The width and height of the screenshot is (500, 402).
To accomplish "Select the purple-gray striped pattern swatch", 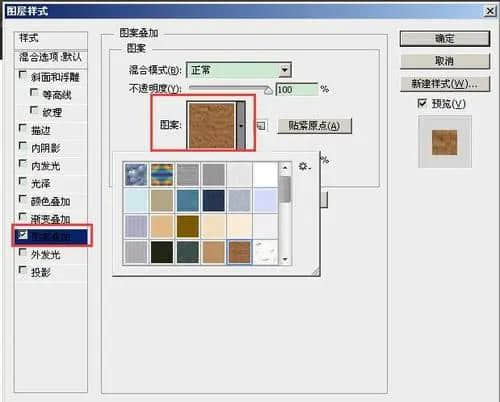I will point(136,226).
